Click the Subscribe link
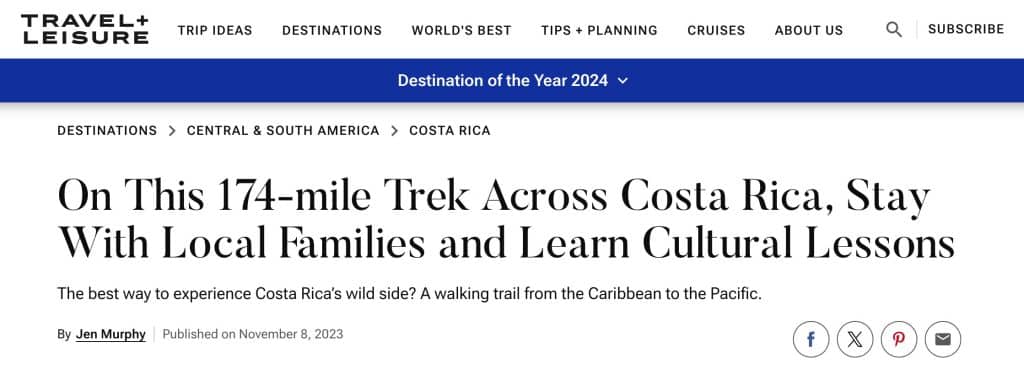1024x385 pixels. 966,29
